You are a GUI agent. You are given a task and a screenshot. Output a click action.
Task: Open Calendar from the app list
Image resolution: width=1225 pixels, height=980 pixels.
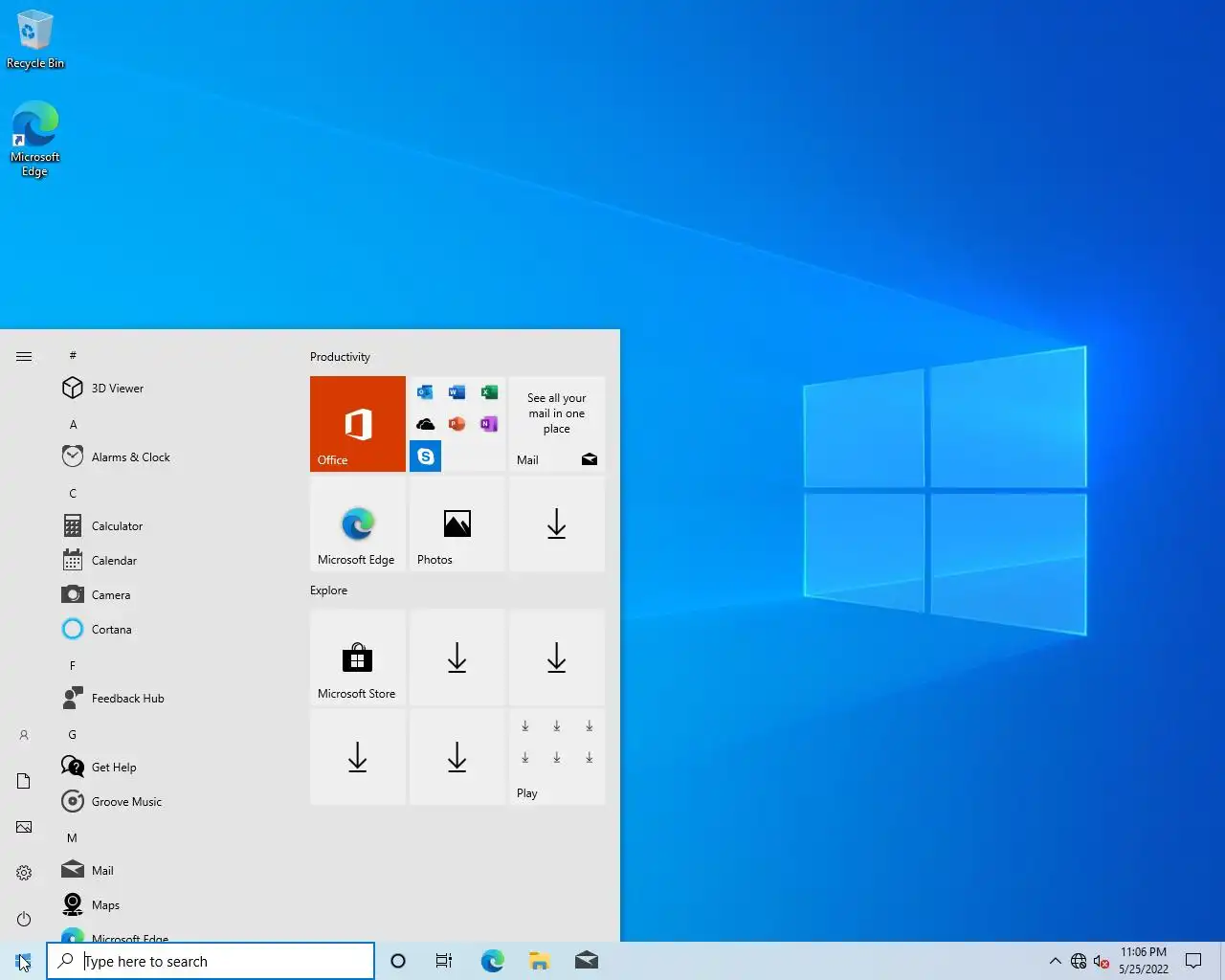[172, 561]
